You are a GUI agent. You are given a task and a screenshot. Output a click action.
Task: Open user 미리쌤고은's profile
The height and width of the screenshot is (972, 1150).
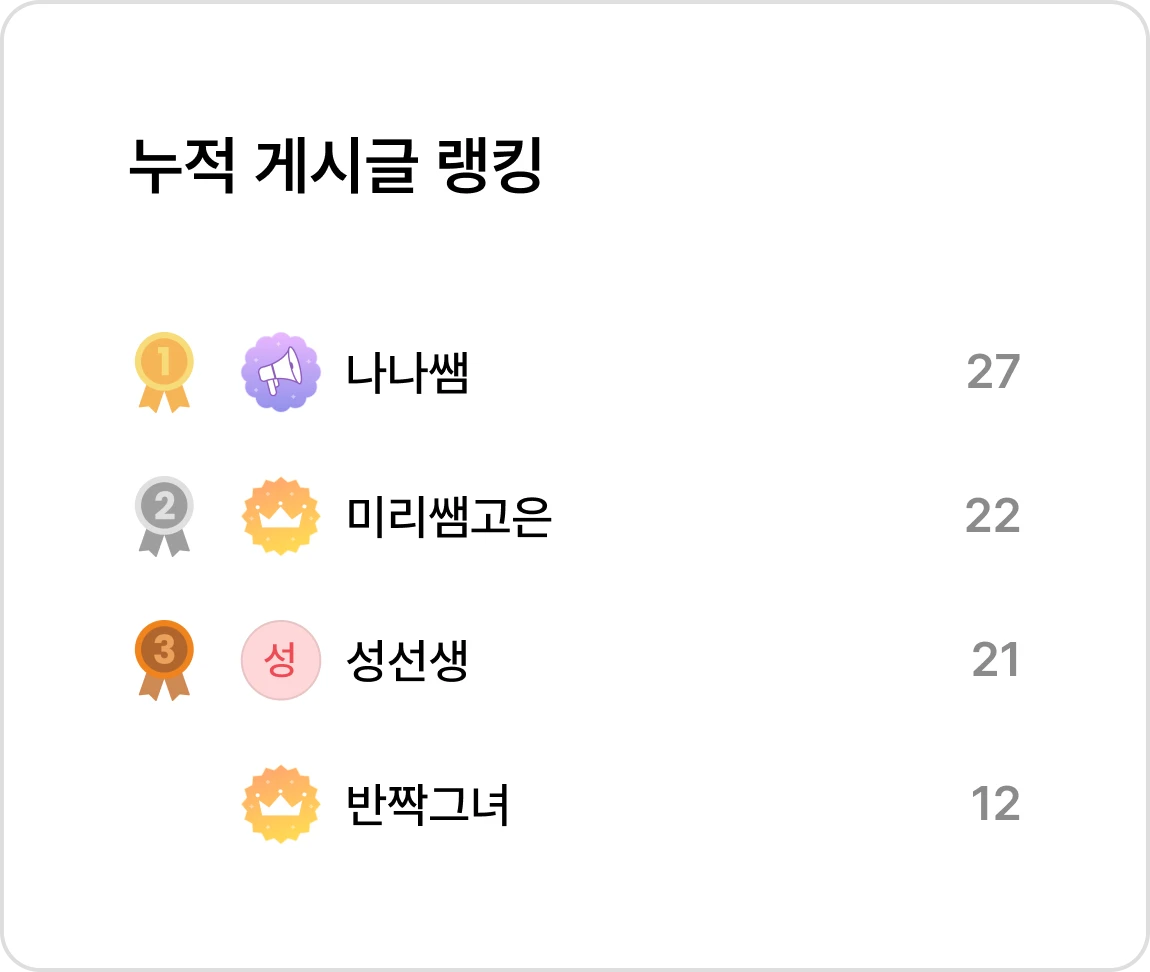click(448, 516)
